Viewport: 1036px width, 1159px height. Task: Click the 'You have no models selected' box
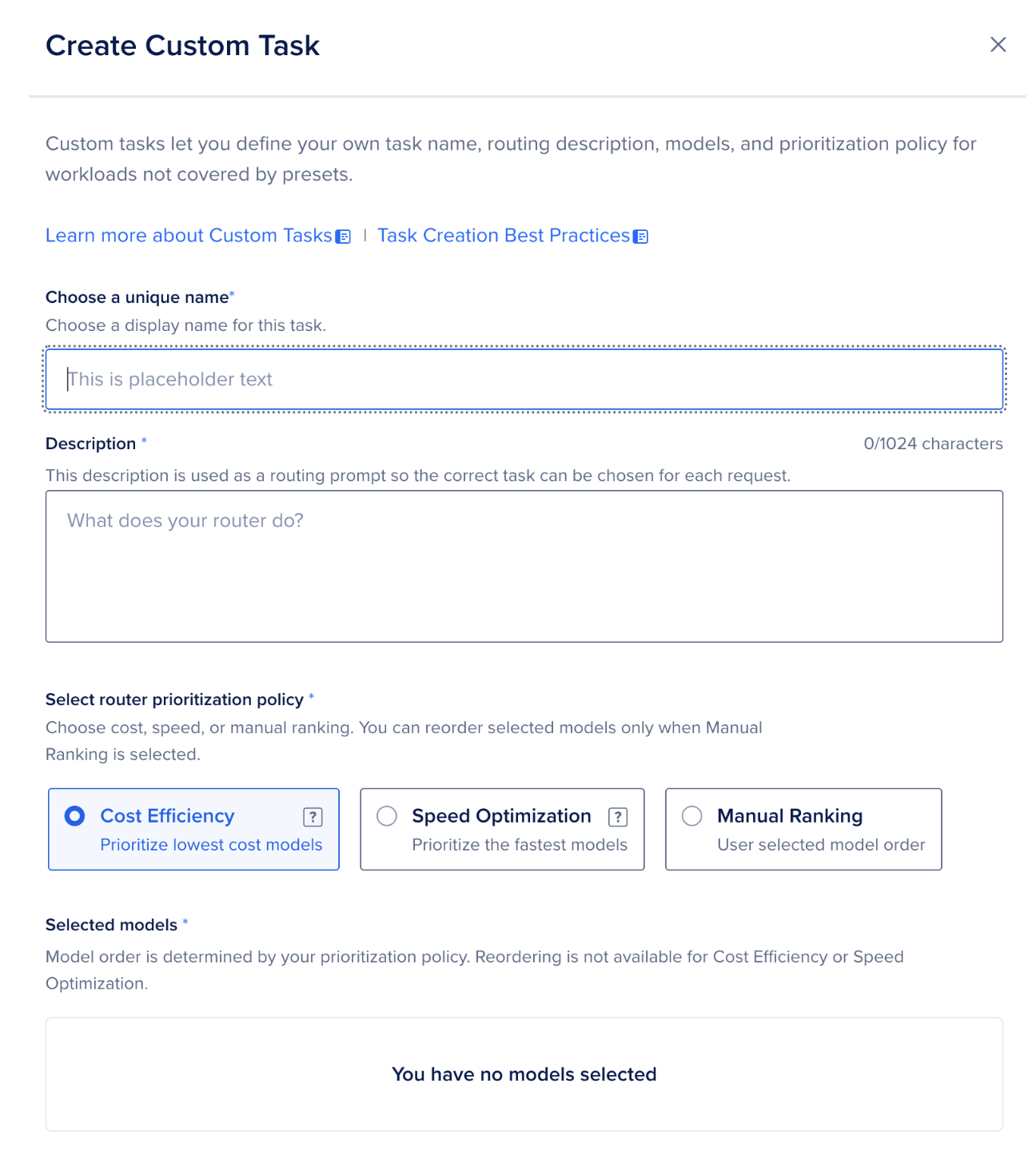[524, 1074]
